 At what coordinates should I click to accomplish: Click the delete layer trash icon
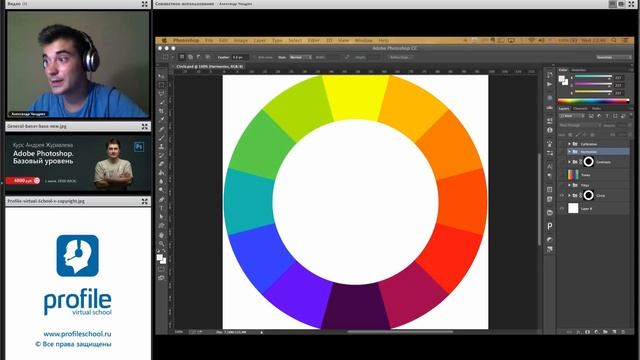[623, 332]
